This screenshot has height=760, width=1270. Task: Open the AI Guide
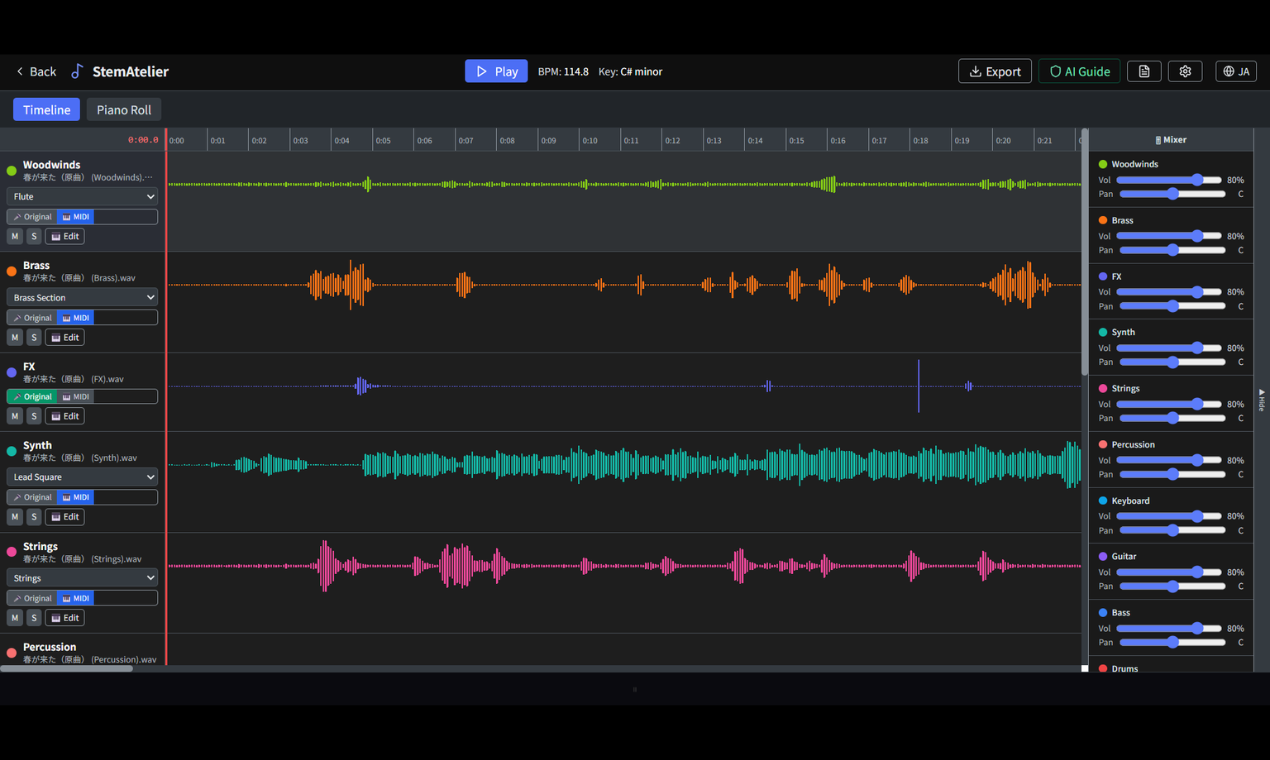coord(1079,71)
